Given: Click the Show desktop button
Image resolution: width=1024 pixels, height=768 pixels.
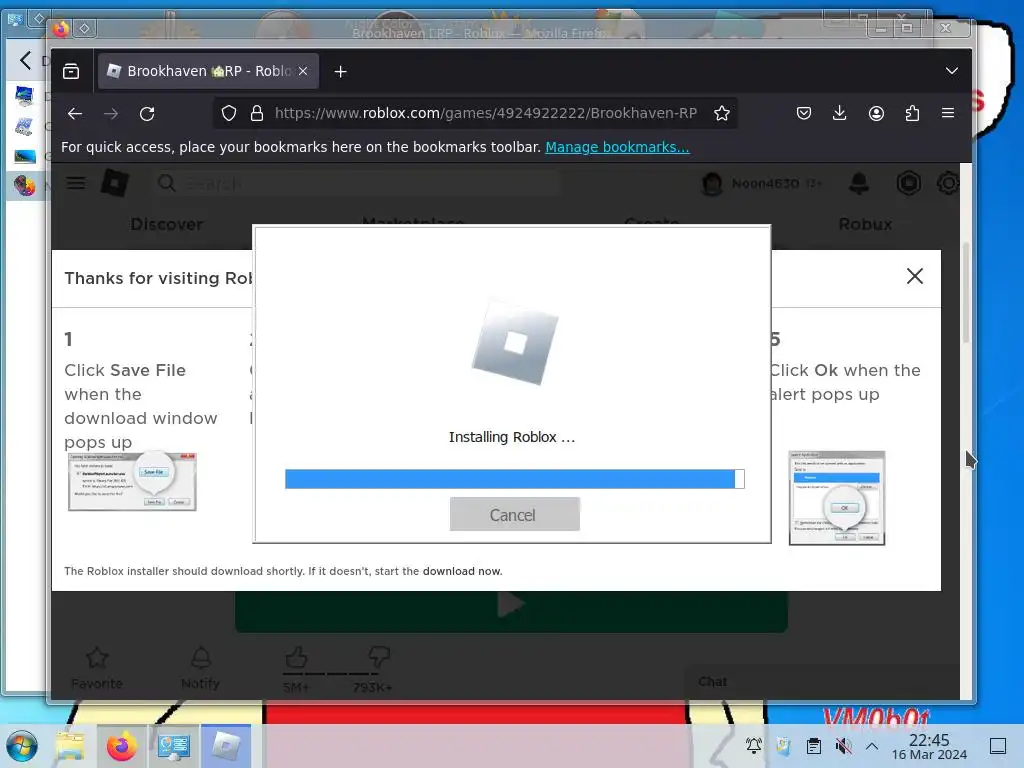Looking at the screenshot, I should 998,746.
